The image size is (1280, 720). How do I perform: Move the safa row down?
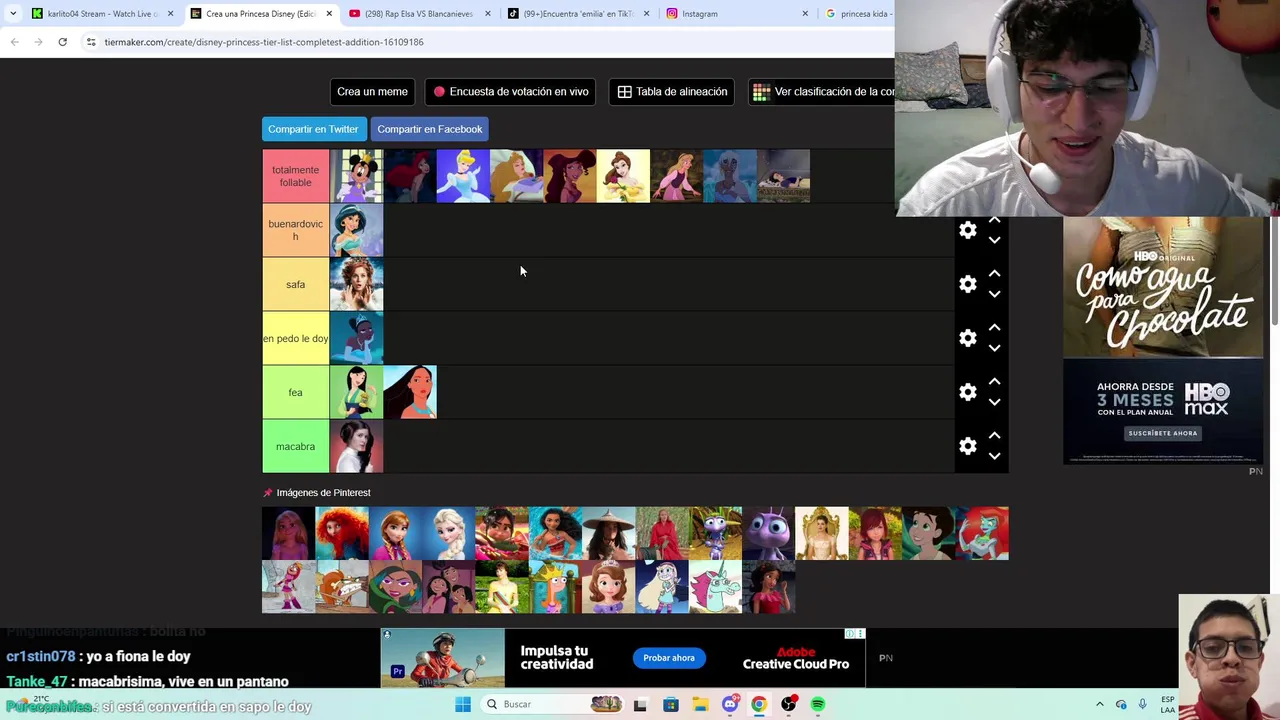tap(994, 294)
